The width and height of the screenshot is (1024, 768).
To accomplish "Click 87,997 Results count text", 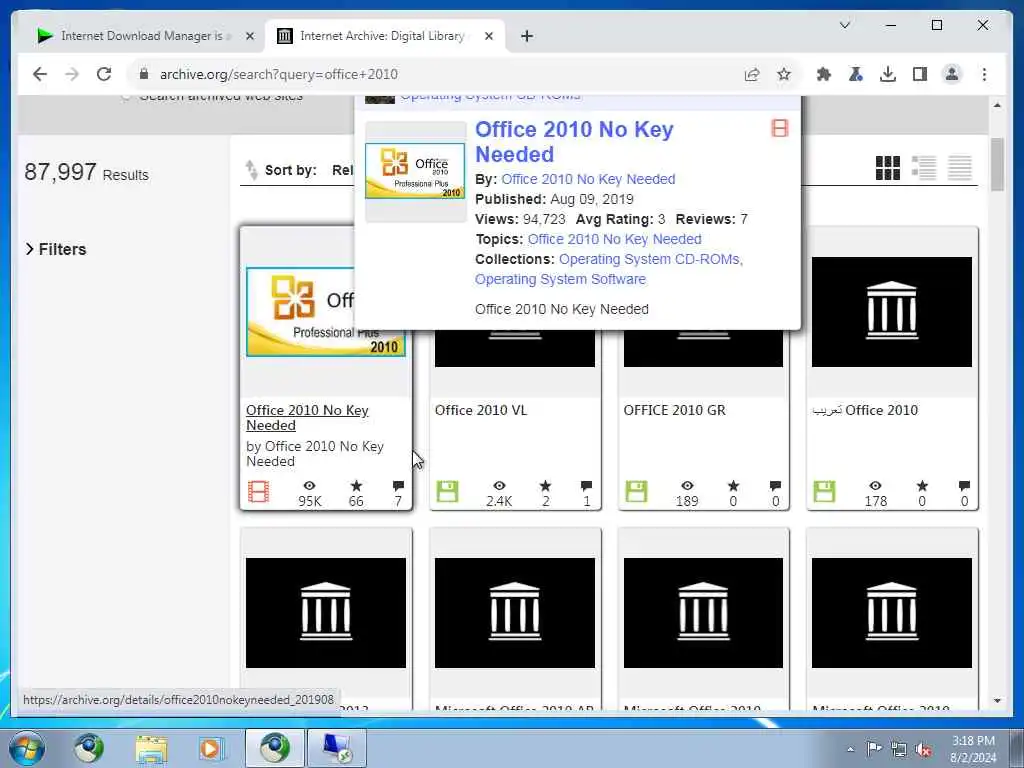I will pyautogui.click(x=86, y=172).
